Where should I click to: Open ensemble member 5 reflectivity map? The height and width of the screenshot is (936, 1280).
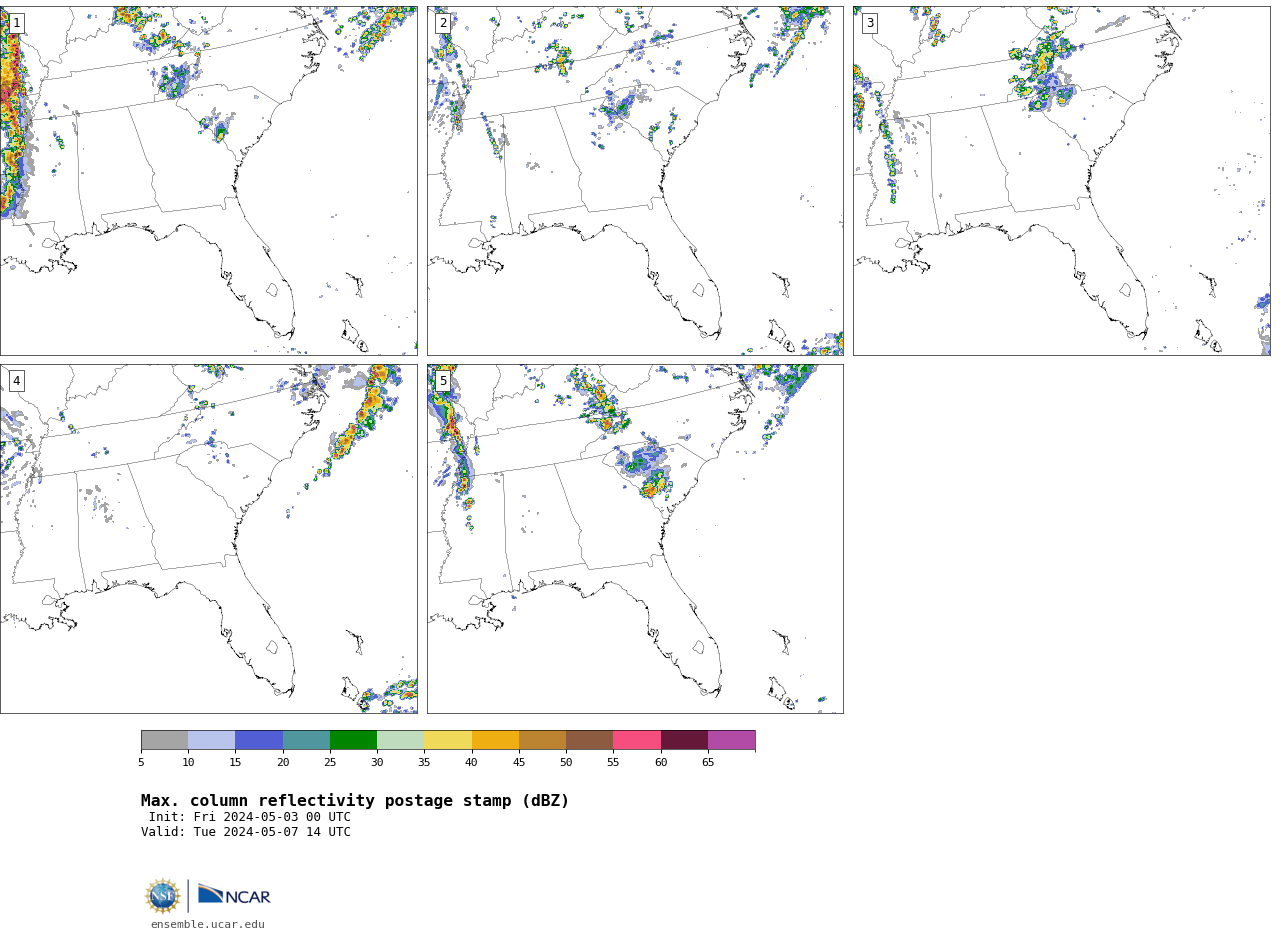pyautogui.click(x=635, y=539)
